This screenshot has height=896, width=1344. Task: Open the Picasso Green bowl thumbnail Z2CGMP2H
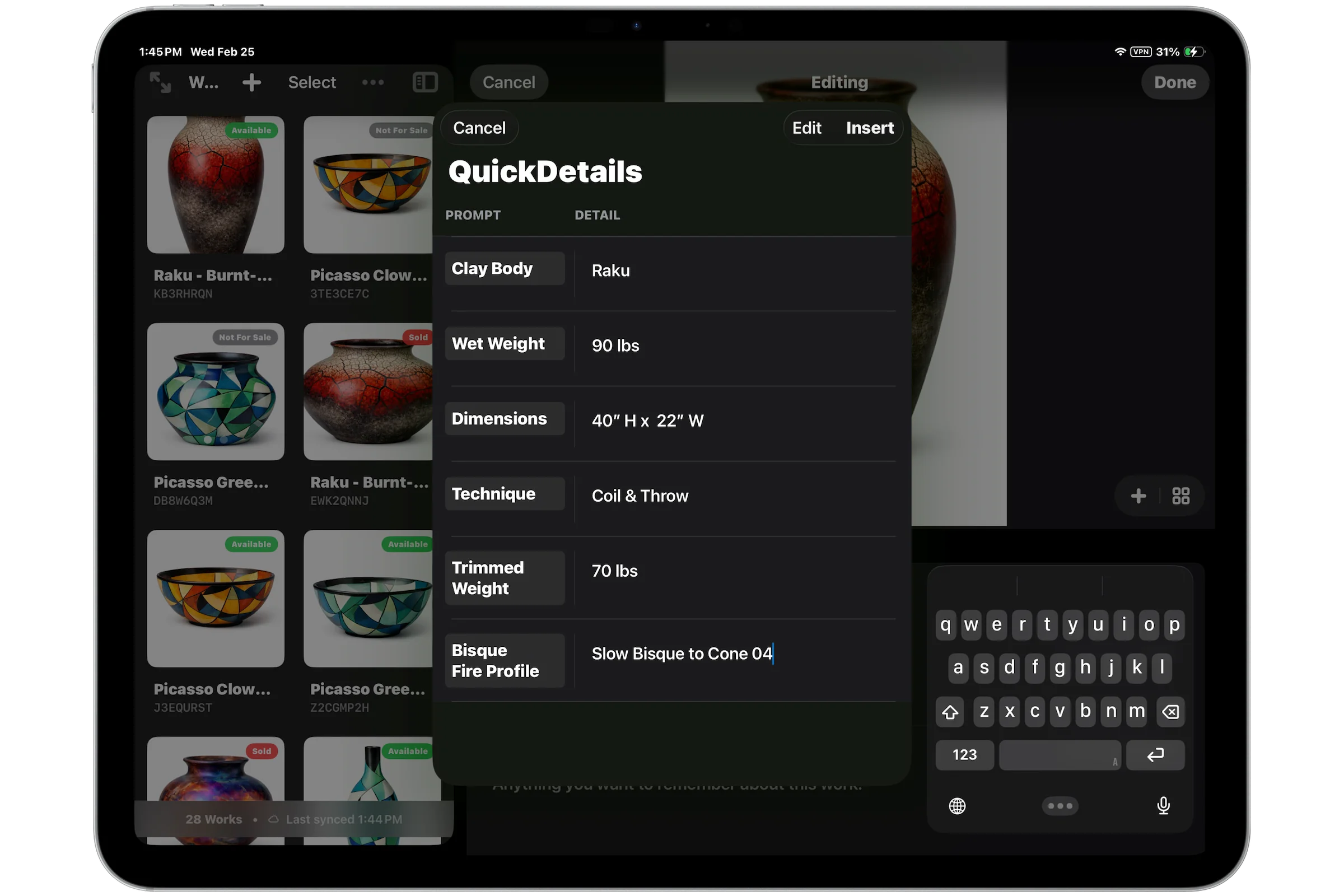[368, 598]
